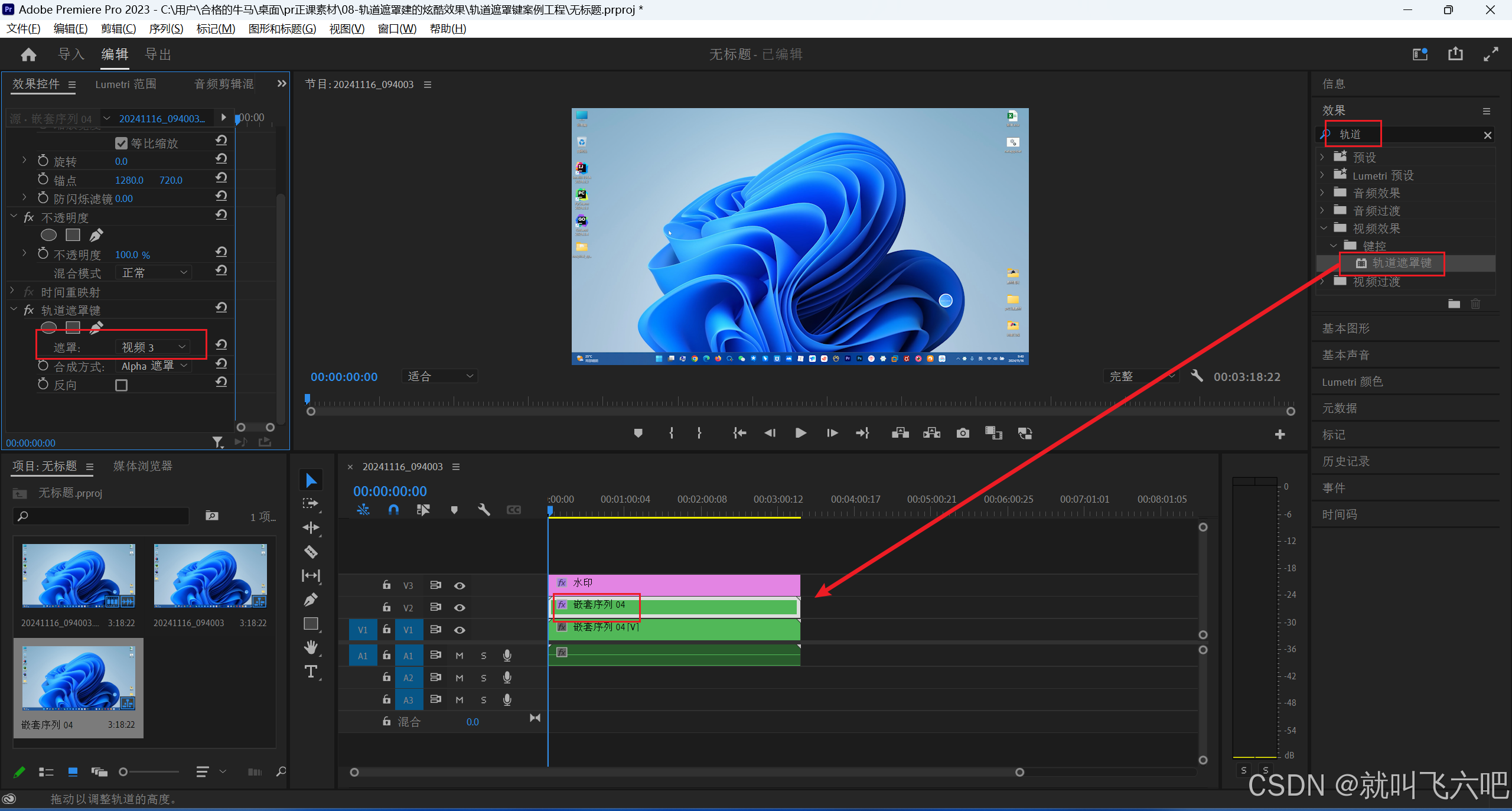Open the 基本图形 panel
Viewport: 1512px width, 811px height.
pyautogui.click(x=1346, y=328)
